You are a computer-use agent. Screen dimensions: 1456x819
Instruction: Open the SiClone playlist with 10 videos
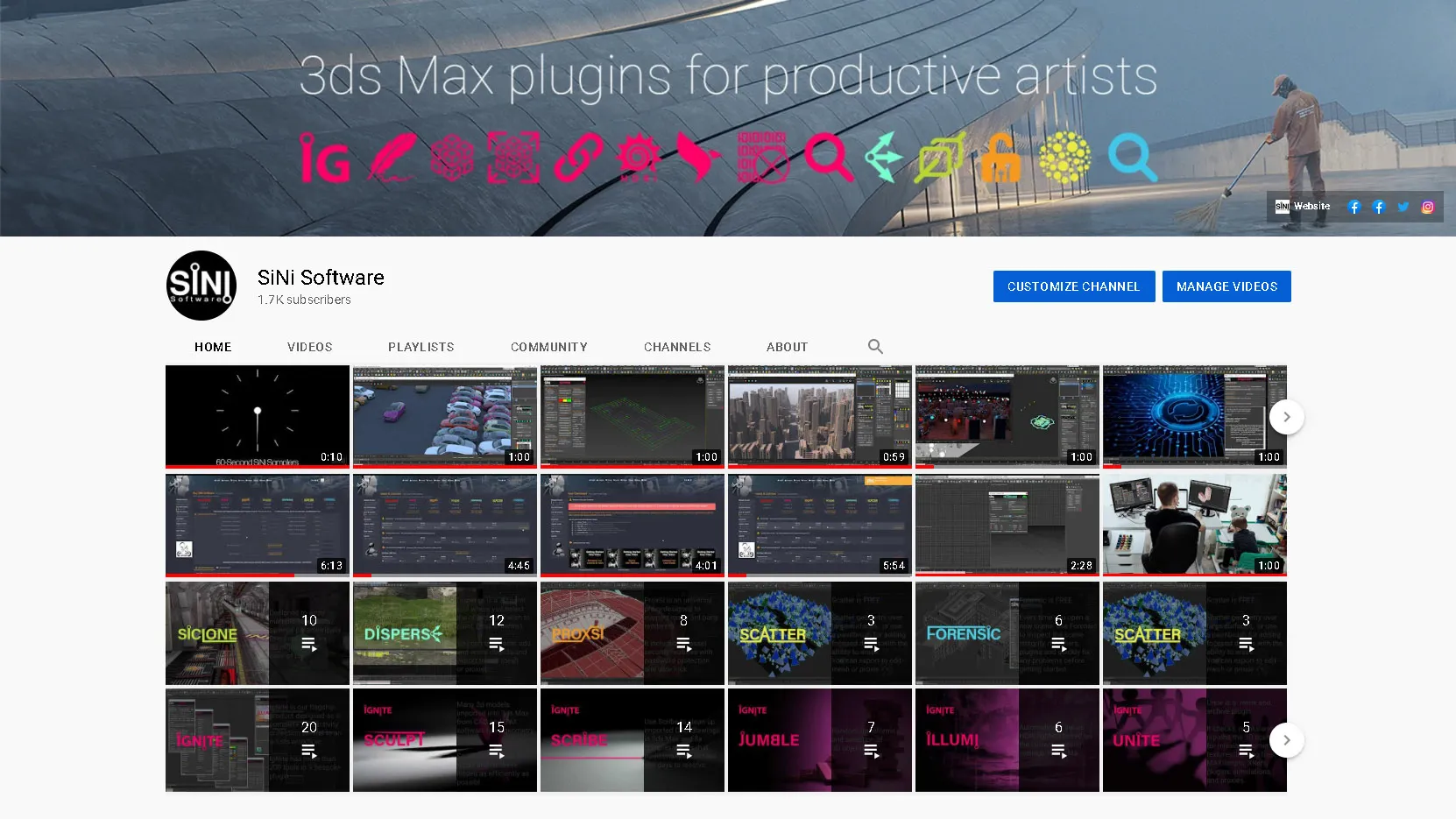(x=258, y=633)
